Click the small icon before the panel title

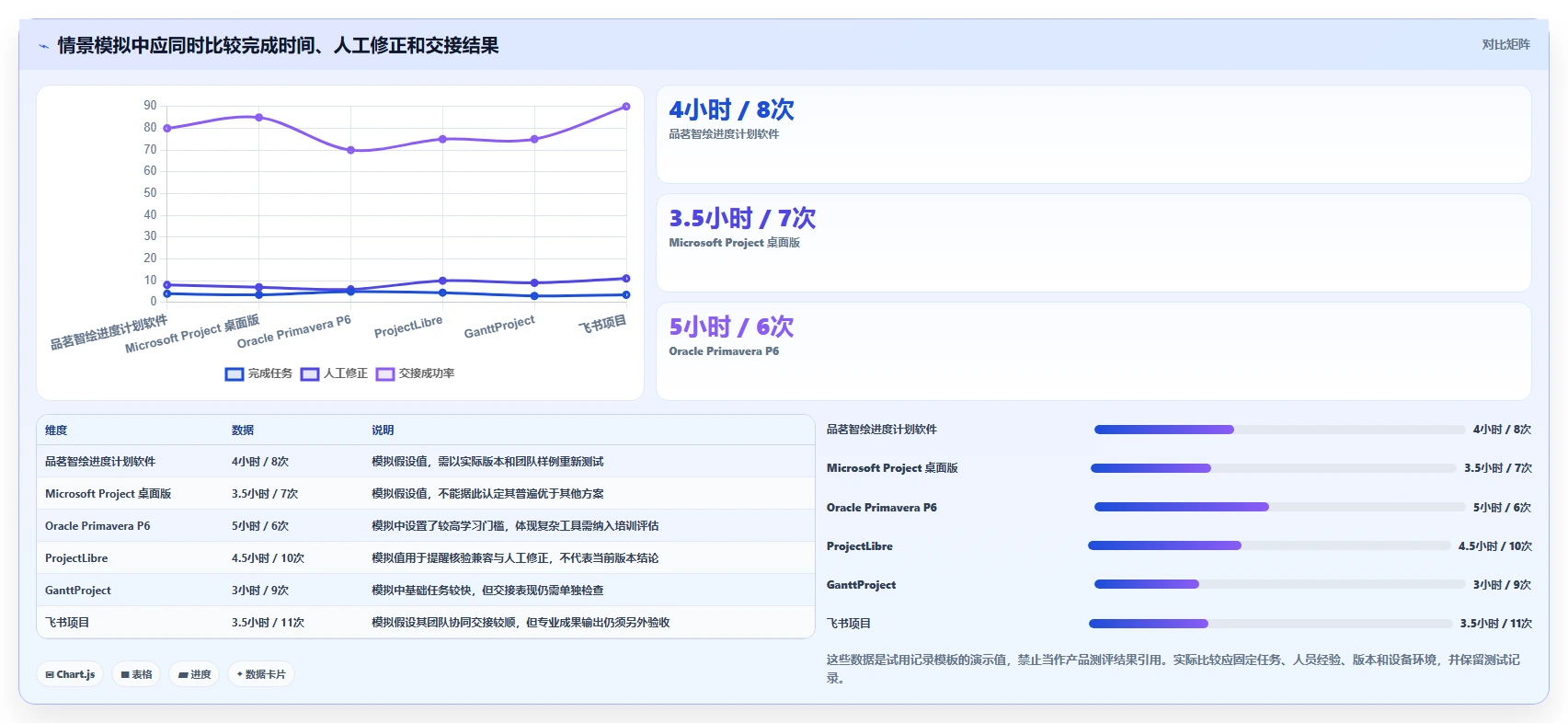point(43,46)
